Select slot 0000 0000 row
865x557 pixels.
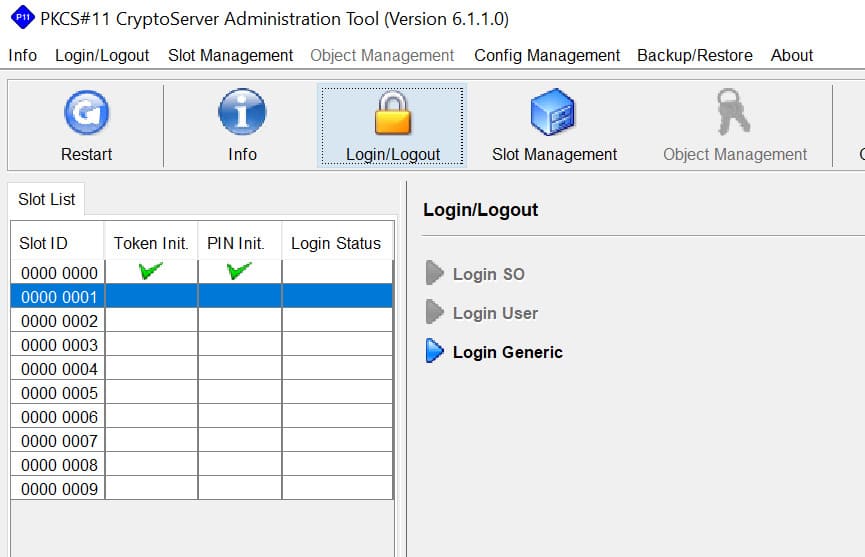[202, 272]
